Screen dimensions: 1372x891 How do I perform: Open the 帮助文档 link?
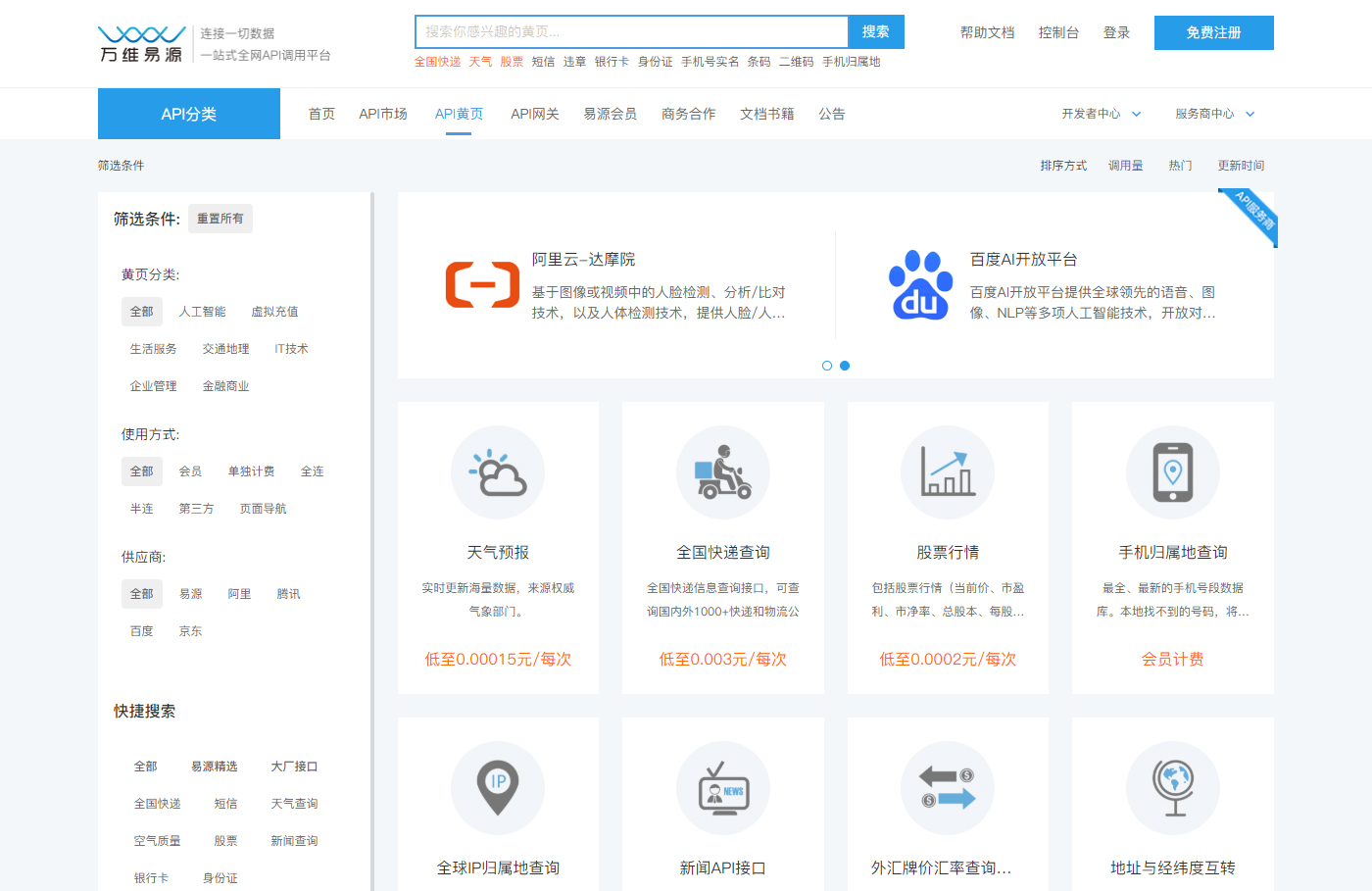[x=988, y=32]
